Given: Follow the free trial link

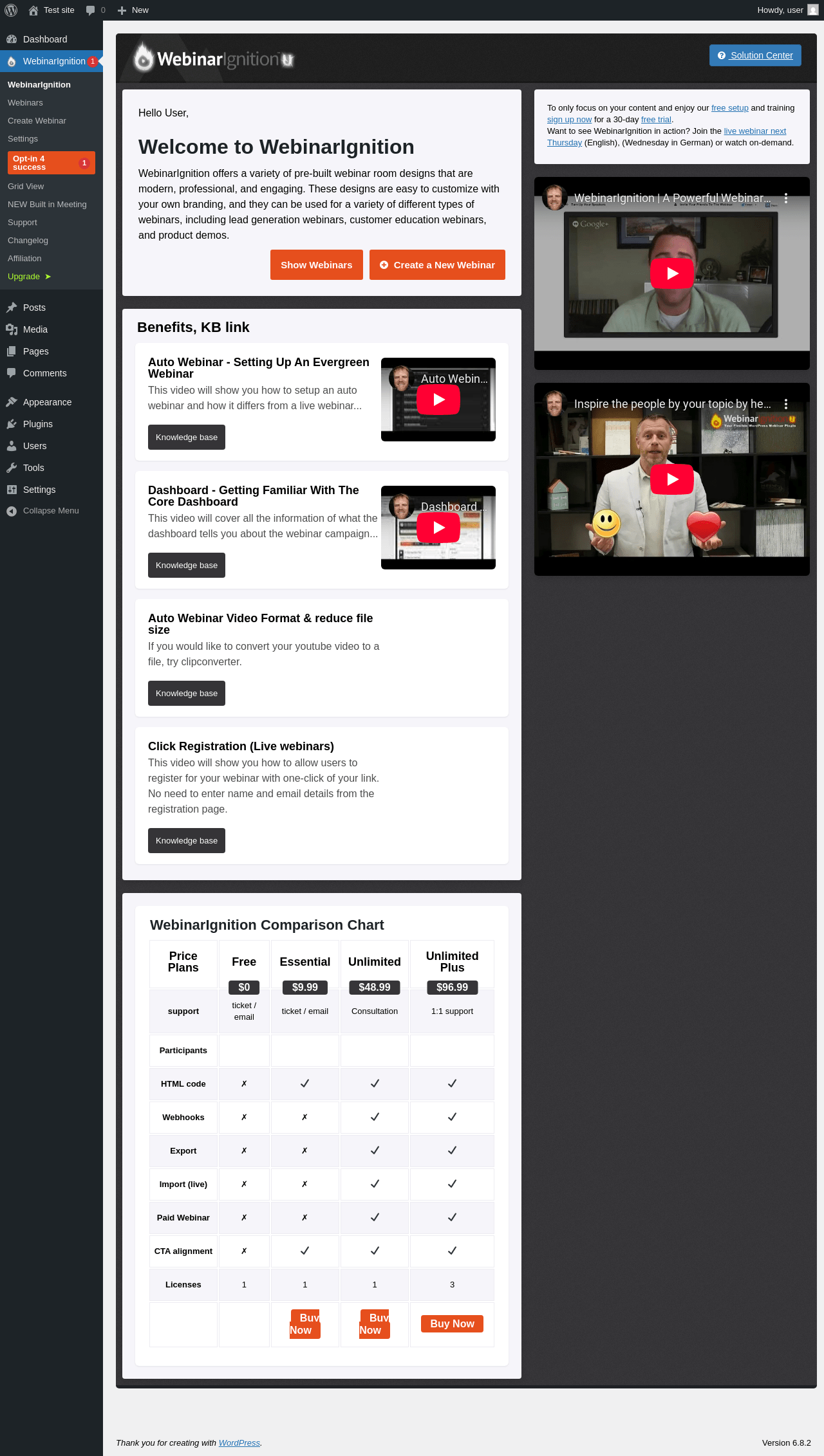Looking at the screenshot, I should (x=656, y=120).
